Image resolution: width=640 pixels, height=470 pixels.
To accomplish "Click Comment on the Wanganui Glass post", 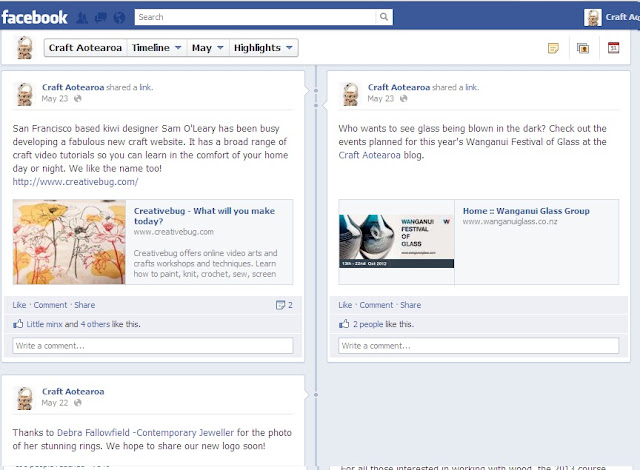I will pyautogui.click(x=376, y=305).
